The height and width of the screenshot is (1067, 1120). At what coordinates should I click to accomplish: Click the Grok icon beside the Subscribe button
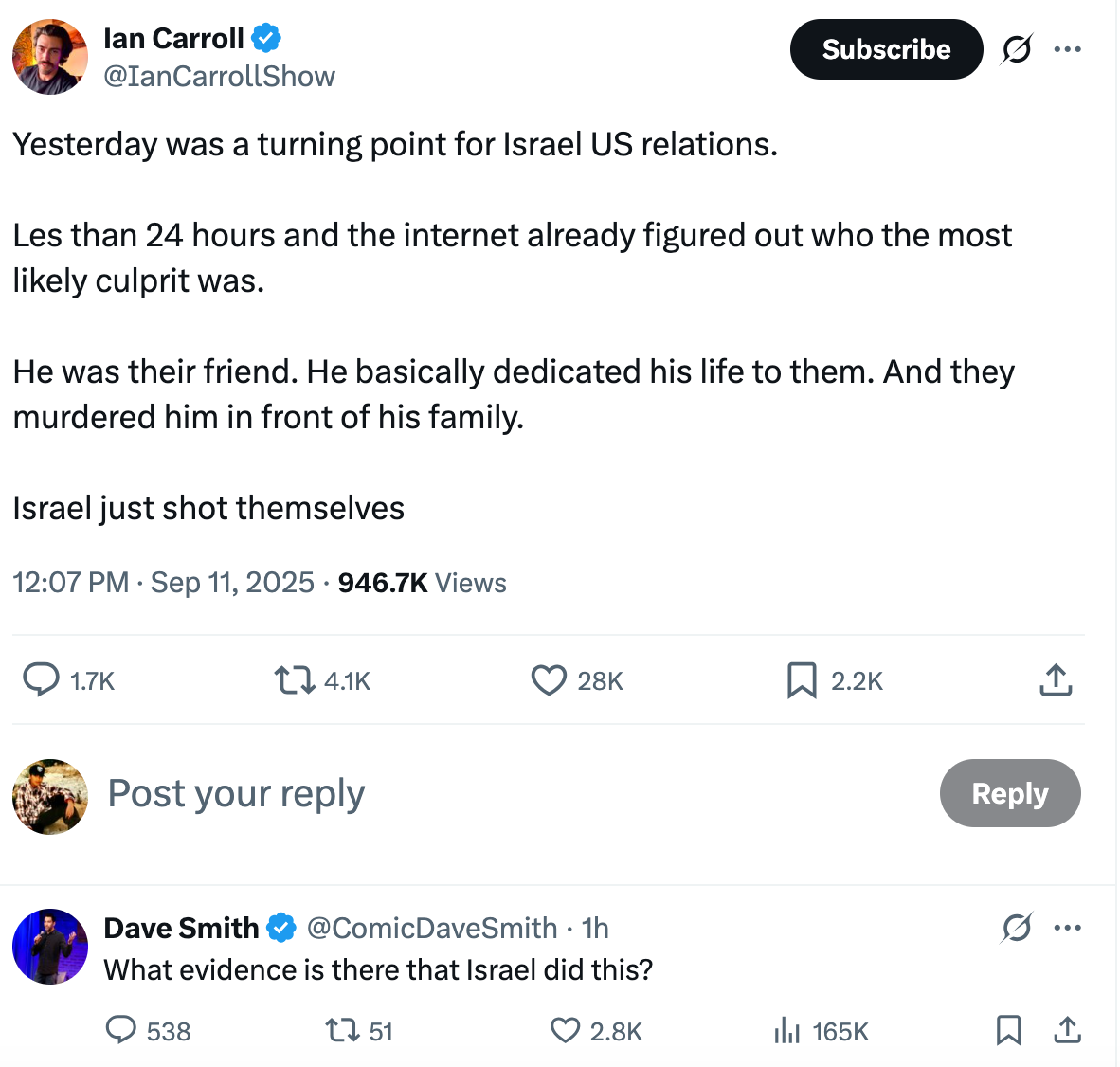point(1016,49)
